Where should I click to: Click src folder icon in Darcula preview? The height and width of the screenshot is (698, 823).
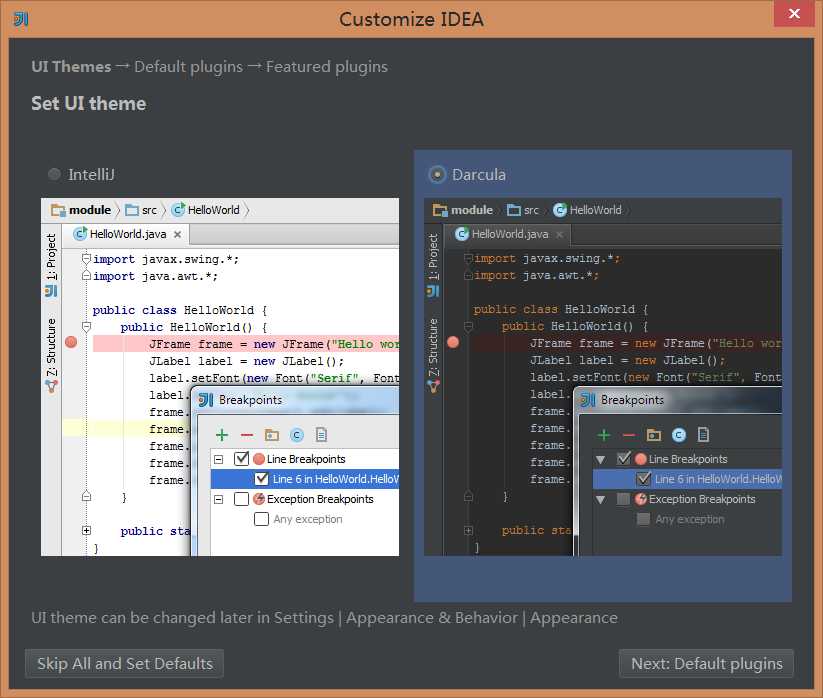click(x=514, y=210)
